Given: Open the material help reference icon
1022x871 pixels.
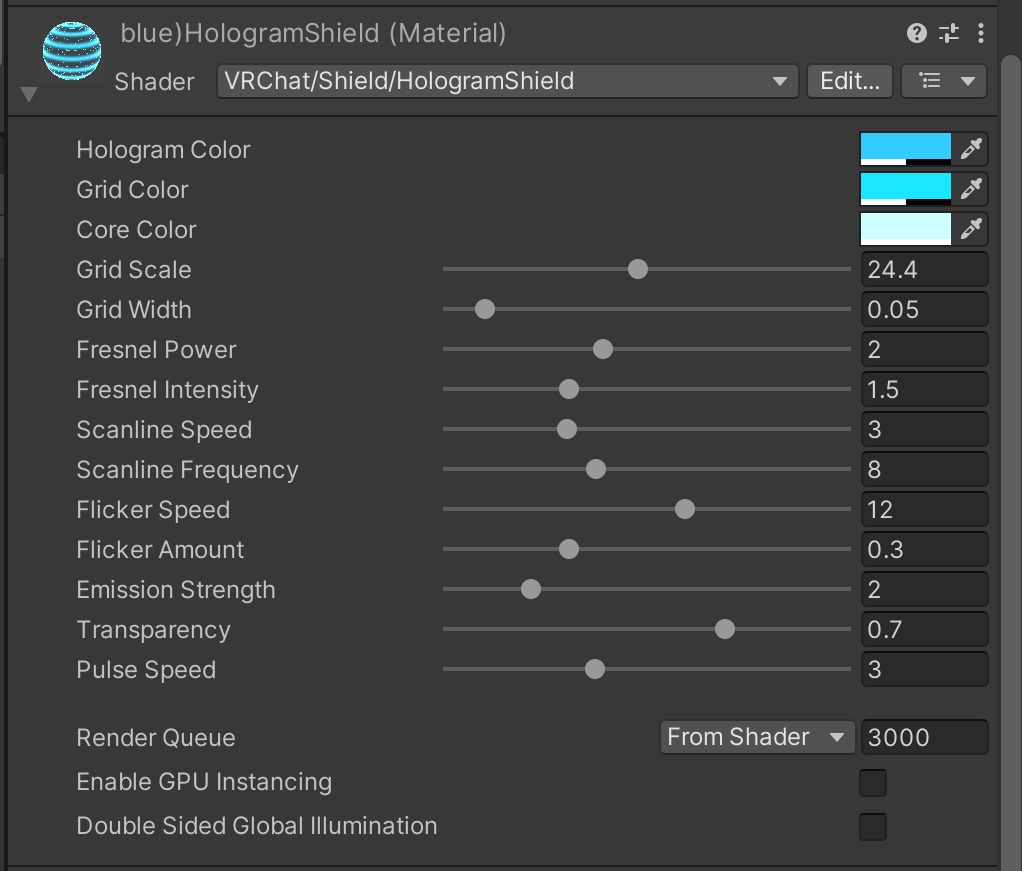Looking at the screenshot, I should point(916,33).
